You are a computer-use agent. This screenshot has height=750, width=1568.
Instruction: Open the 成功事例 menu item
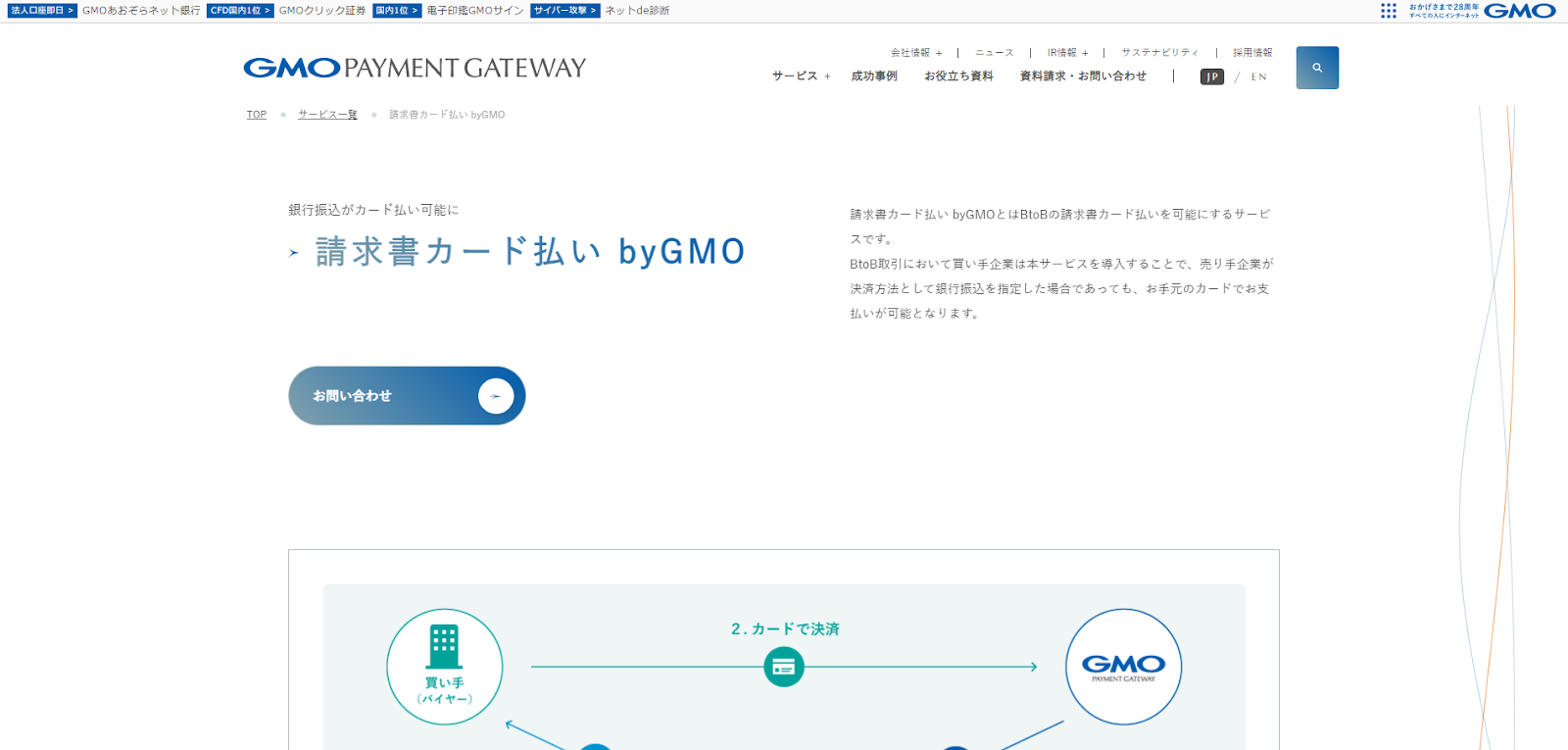click(874, 75)
